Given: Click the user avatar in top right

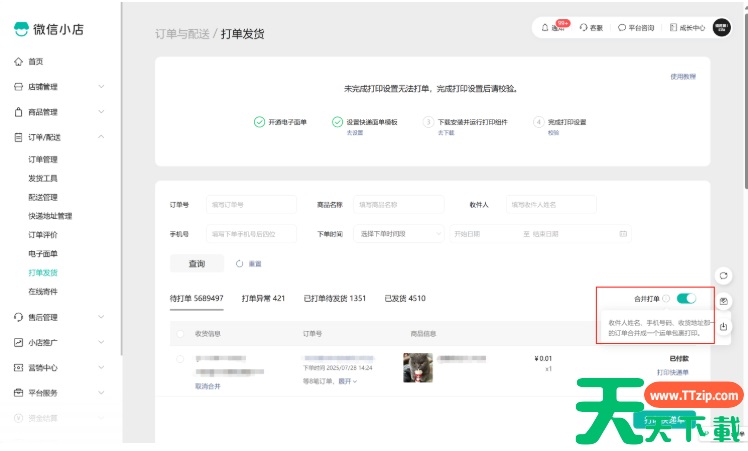Looking at the screenshot, I should 721,28.
